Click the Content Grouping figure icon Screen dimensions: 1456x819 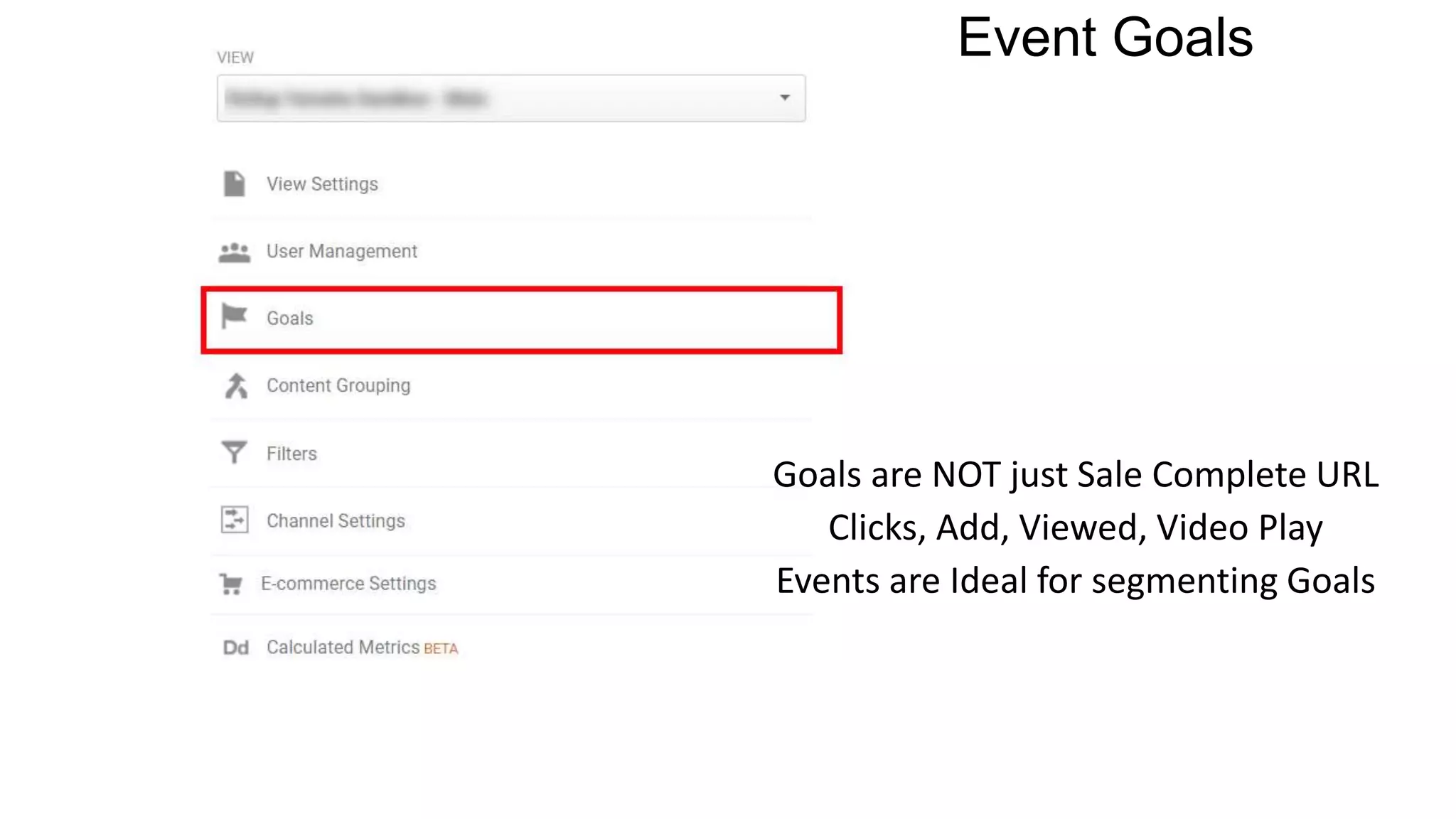click(x=235, y=386)
